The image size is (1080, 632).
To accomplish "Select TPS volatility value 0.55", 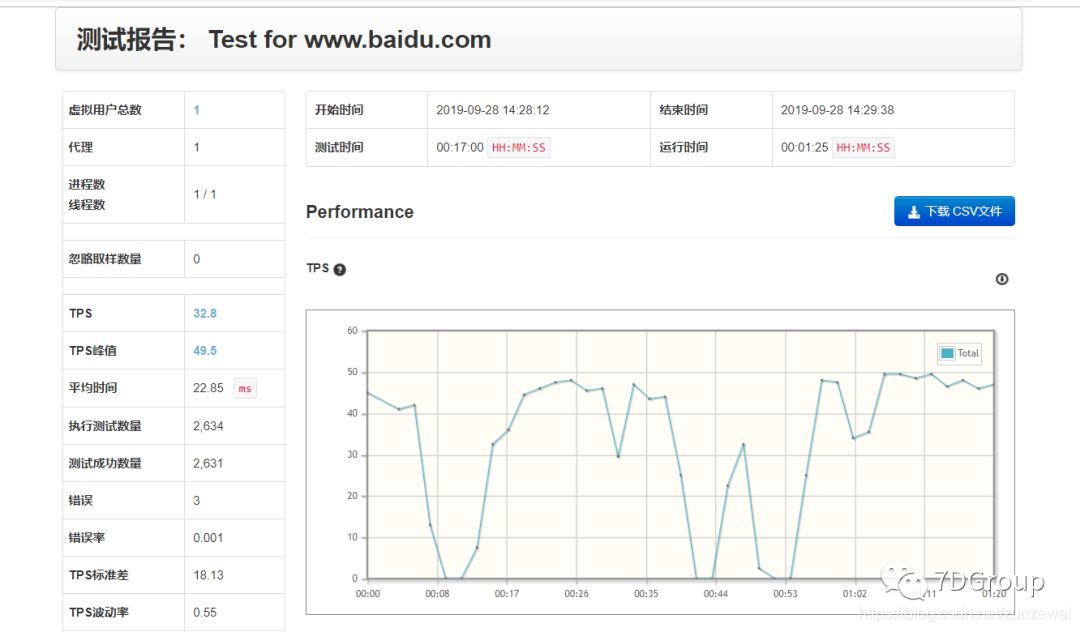I will pyautogui.click(x=205, y=612).
